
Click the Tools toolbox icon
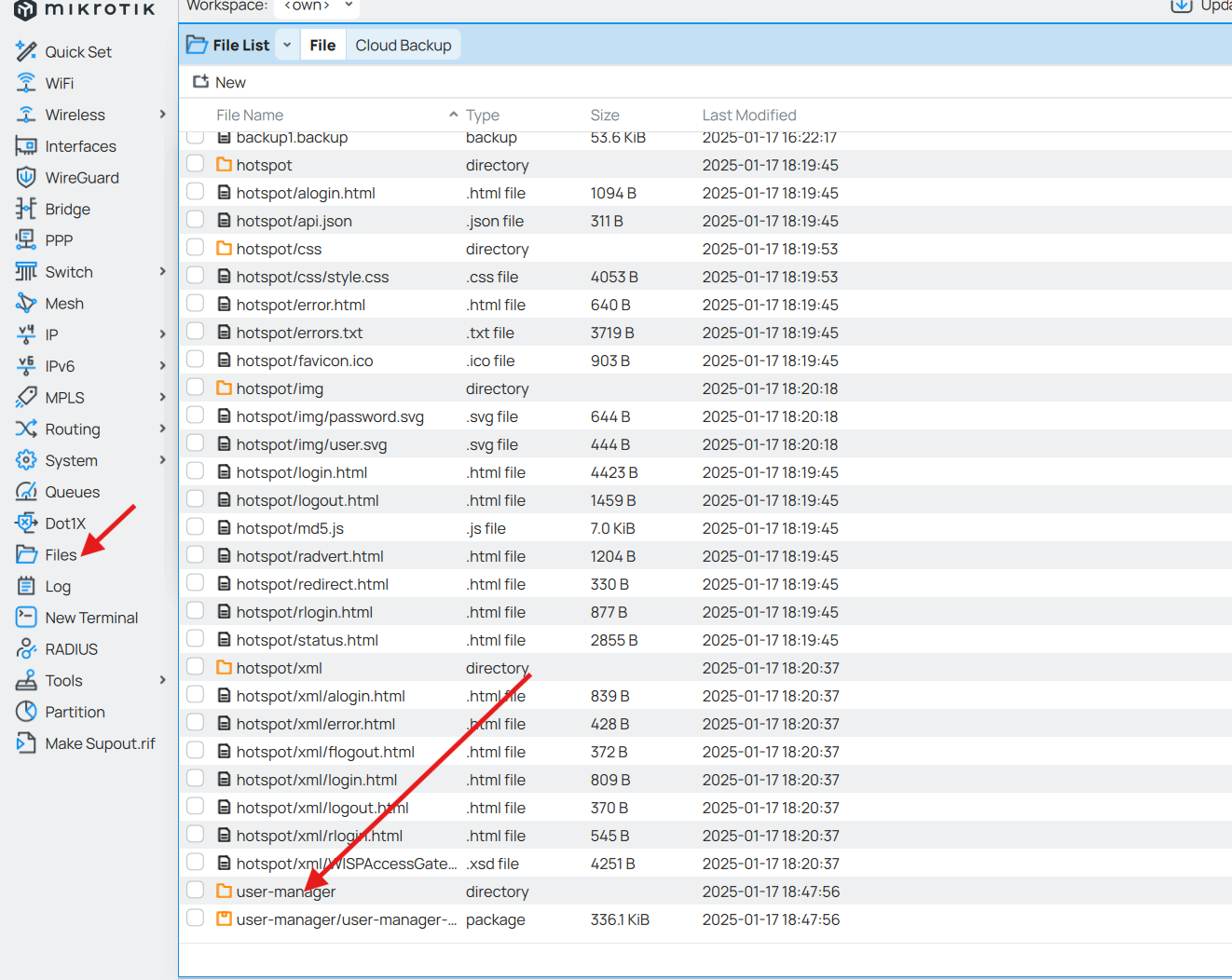[26, 680]
